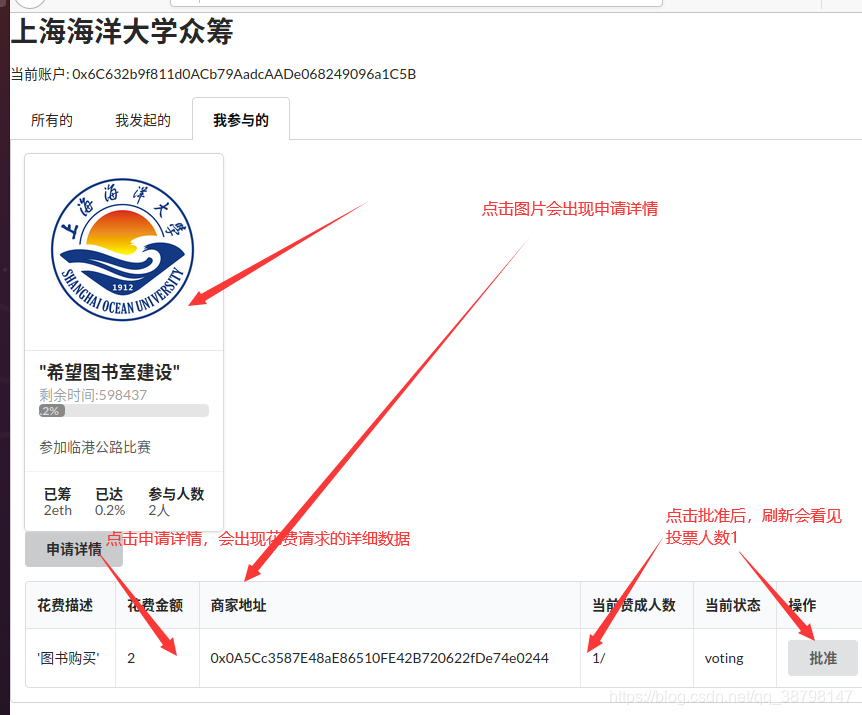Click the 已筹 2eth statistic
The width and height of the screenshot is (862, 715).
(58, 502)
